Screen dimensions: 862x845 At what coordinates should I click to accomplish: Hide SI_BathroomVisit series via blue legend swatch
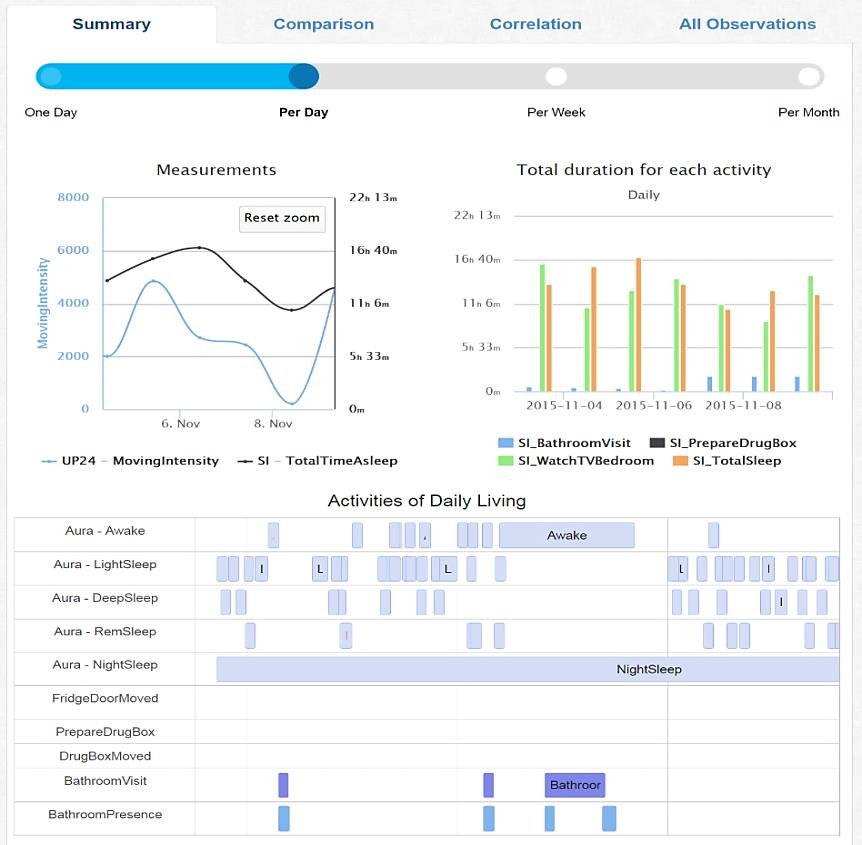pyautogui.click(x=505, y=443)
